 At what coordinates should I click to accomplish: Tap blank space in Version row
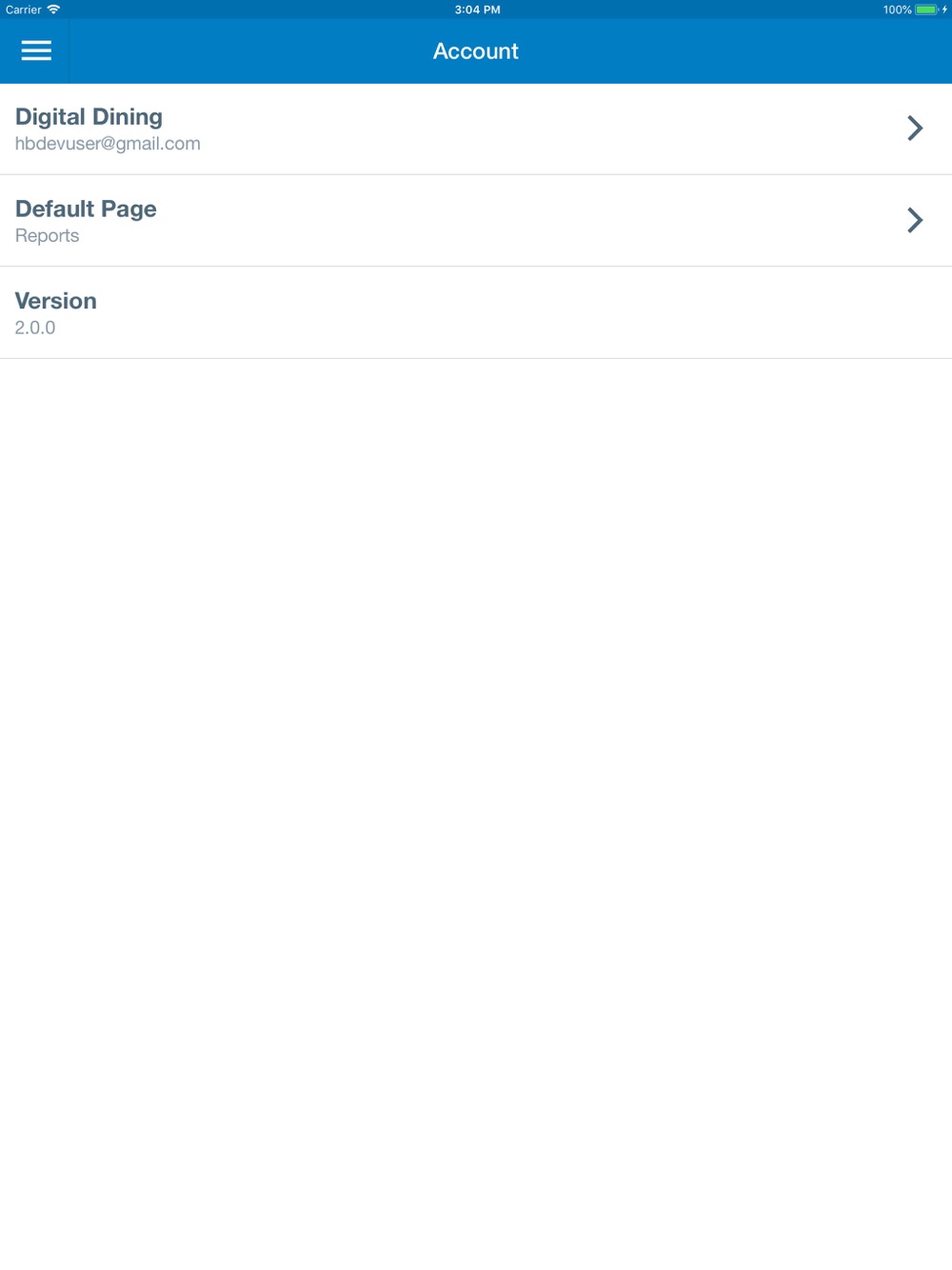pos(524,313)
